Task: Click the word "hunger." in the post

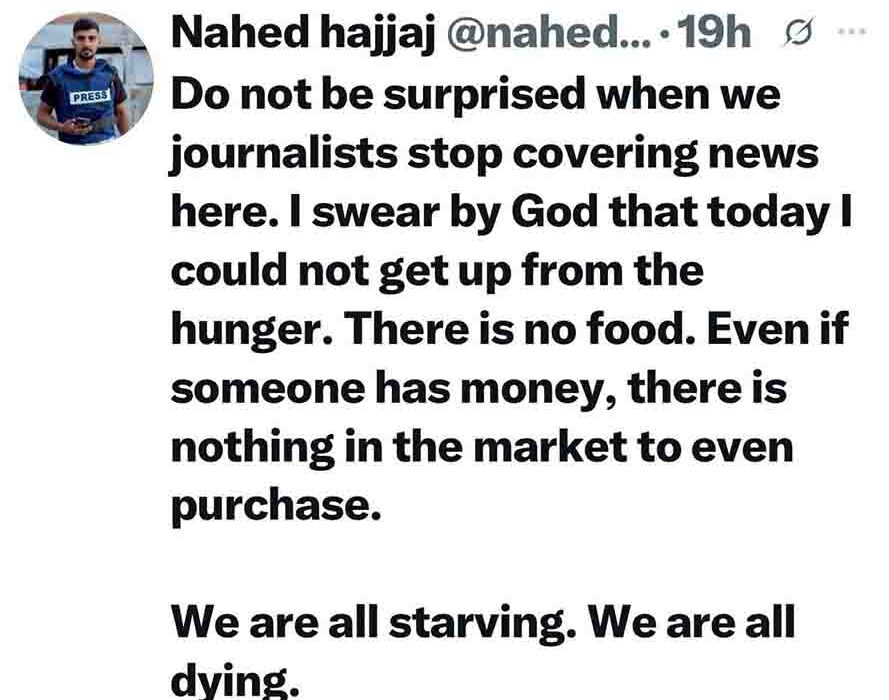Action: pos(252,330)
